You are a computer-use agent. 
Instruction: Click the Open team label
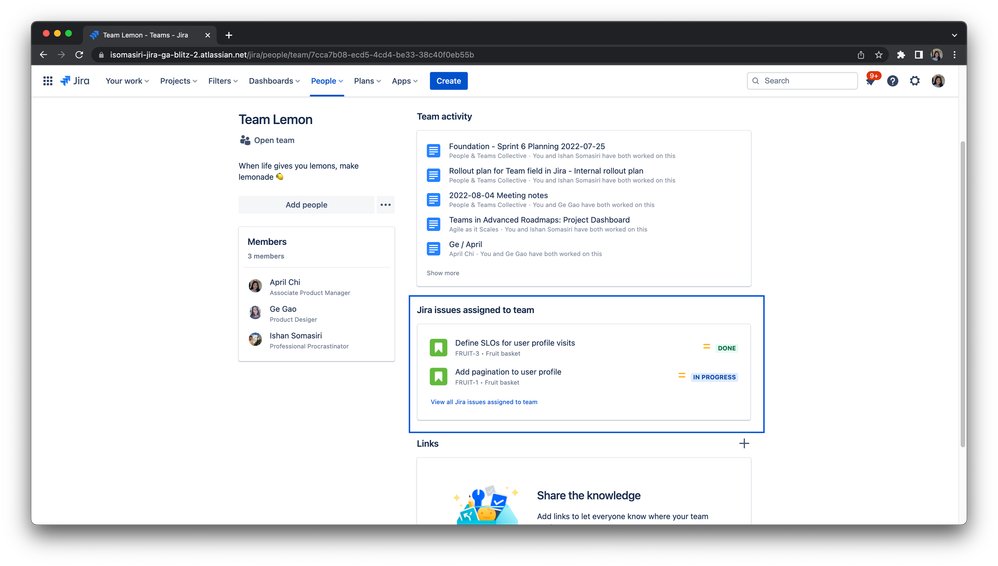tap(274, 140)
